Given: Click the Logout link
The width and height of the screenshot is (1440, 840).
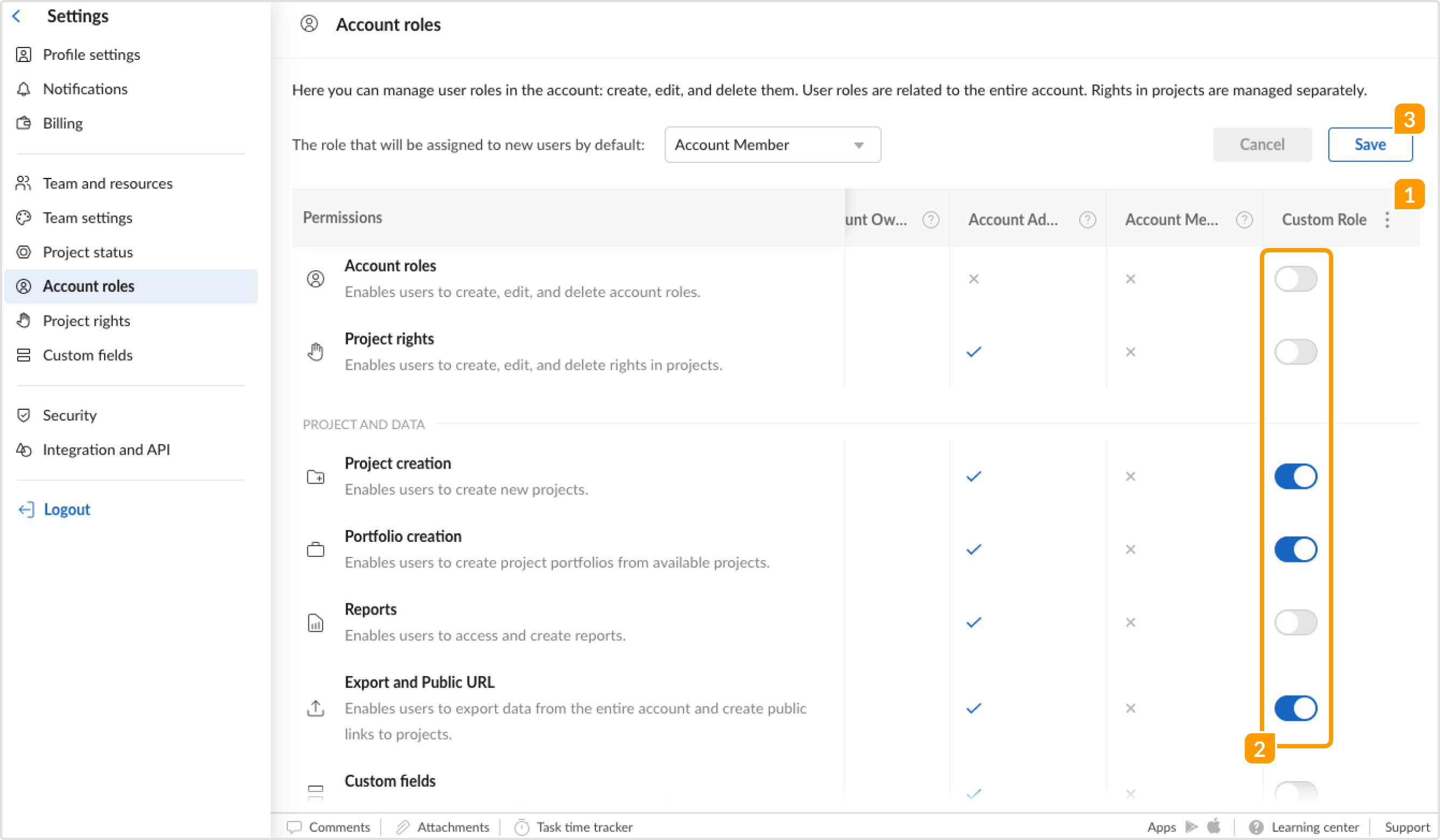Looking at the screenshot, I should tap(66, 509).
